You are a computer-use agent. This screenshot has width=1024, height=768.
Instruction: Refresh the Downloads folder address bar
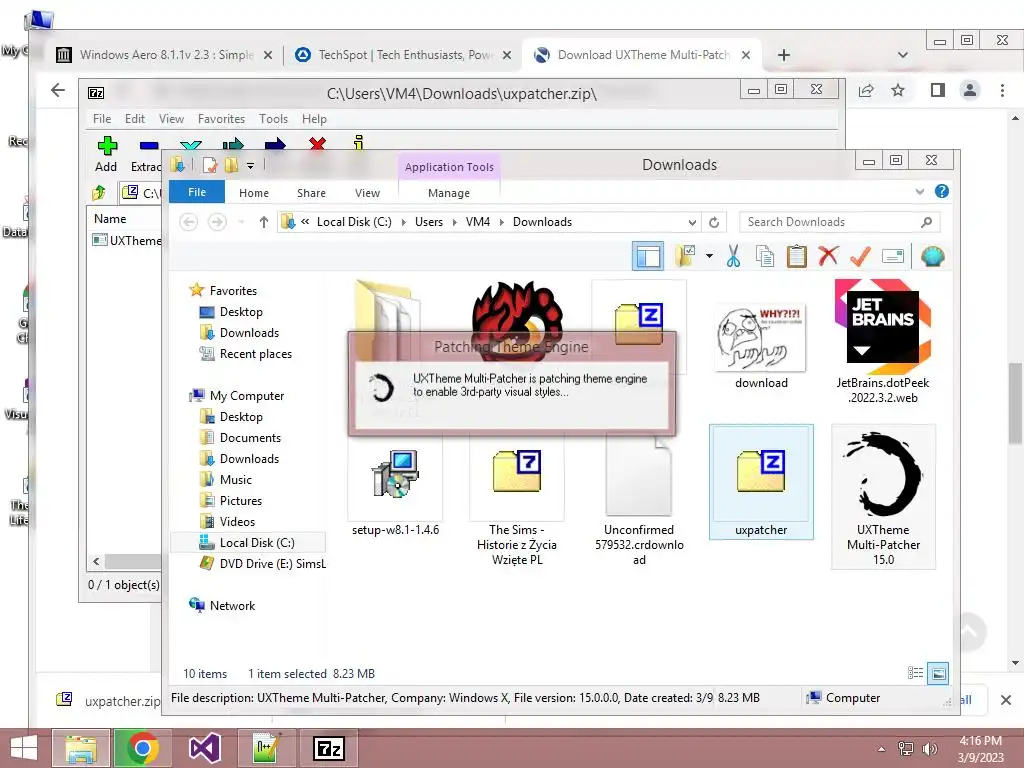(714, 222)
